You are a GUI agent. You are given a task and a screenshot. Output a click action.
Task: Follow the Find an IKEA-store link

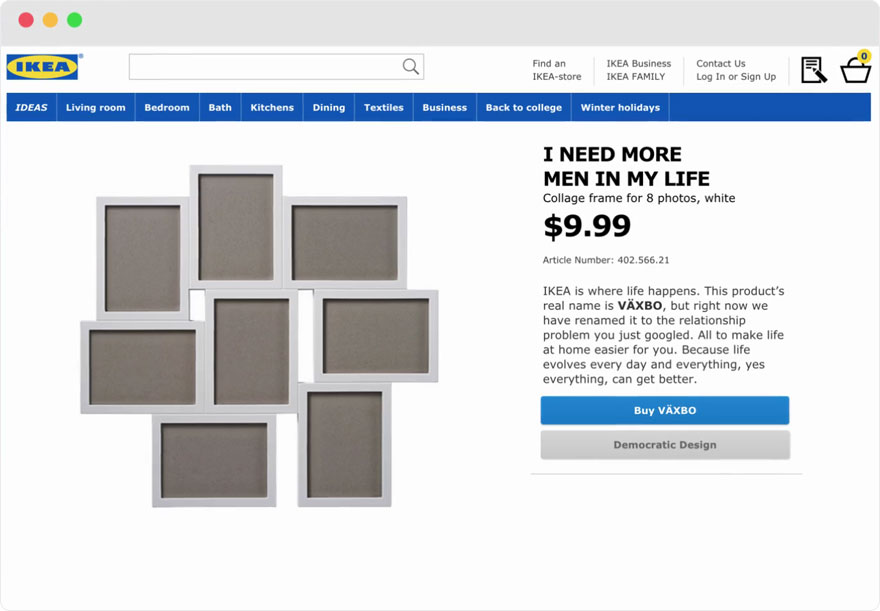point(556,70)
